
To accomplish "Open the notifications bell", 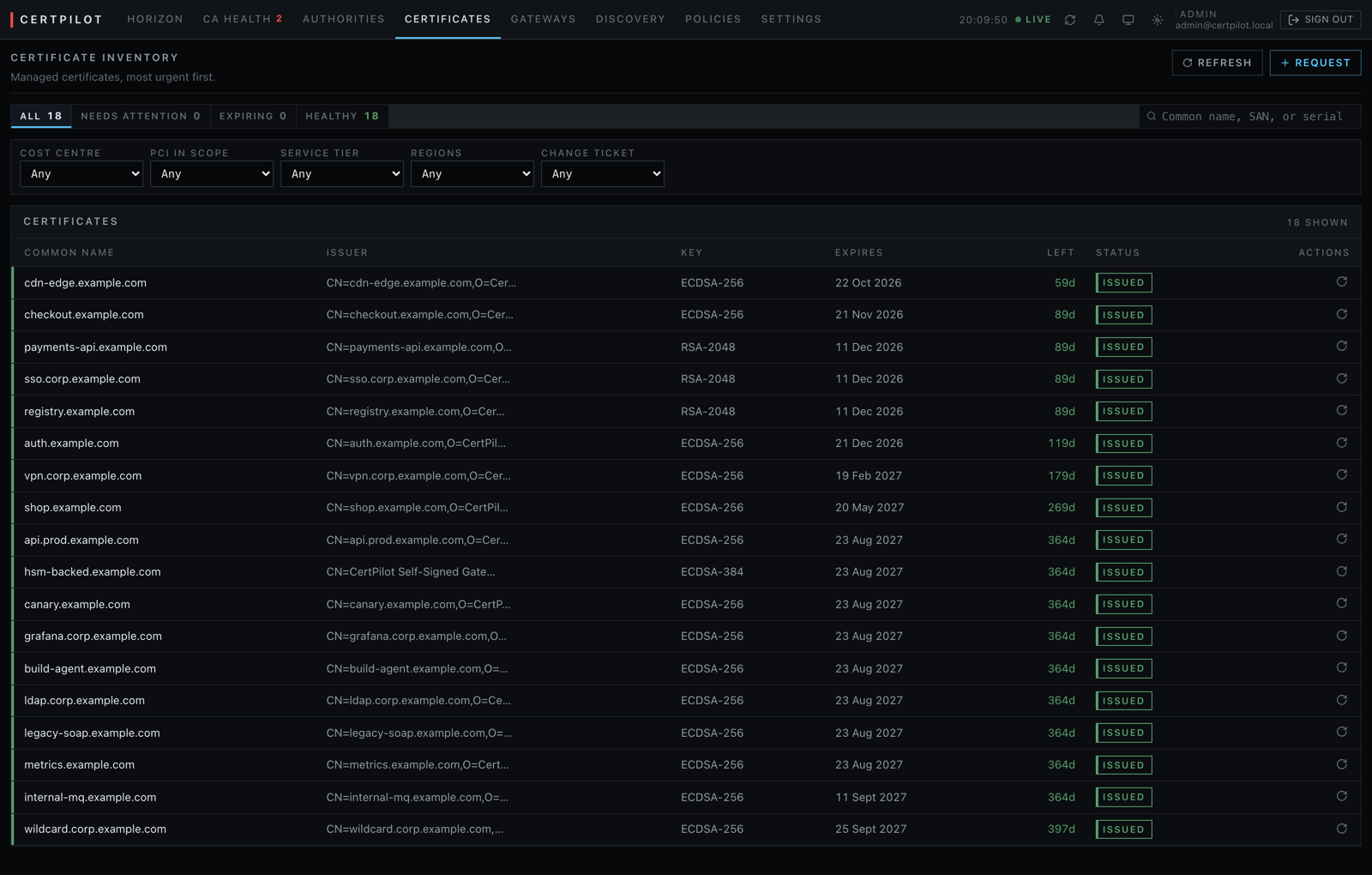I will click(1099, 20).
